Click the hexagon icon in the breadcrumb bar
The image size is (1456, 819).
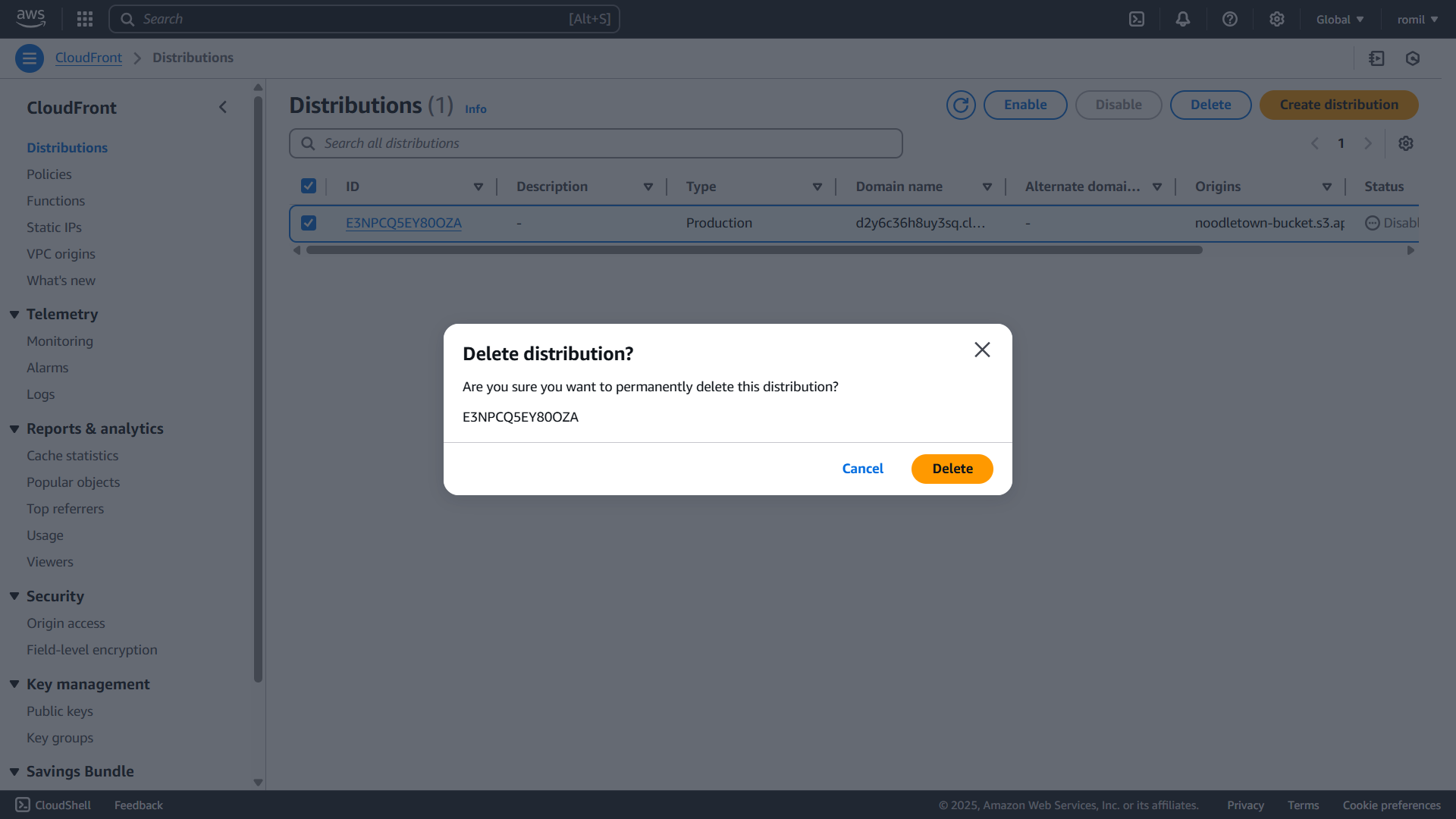coord(1413,58)
